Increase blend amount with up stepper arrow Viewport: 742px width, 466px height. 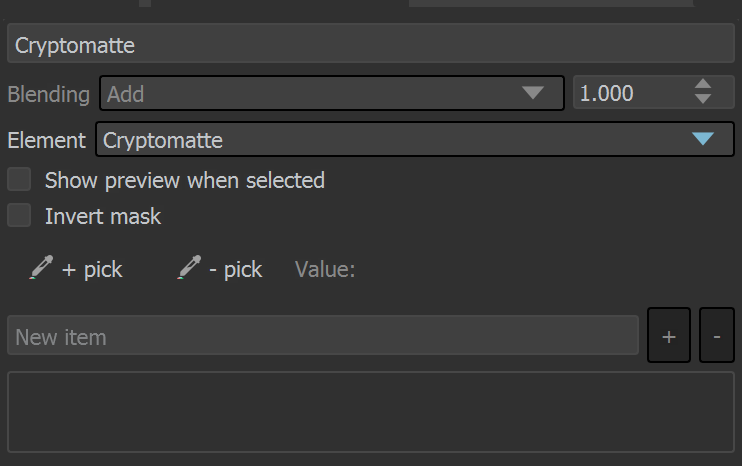pyautogui.click(x=703, y=84)
